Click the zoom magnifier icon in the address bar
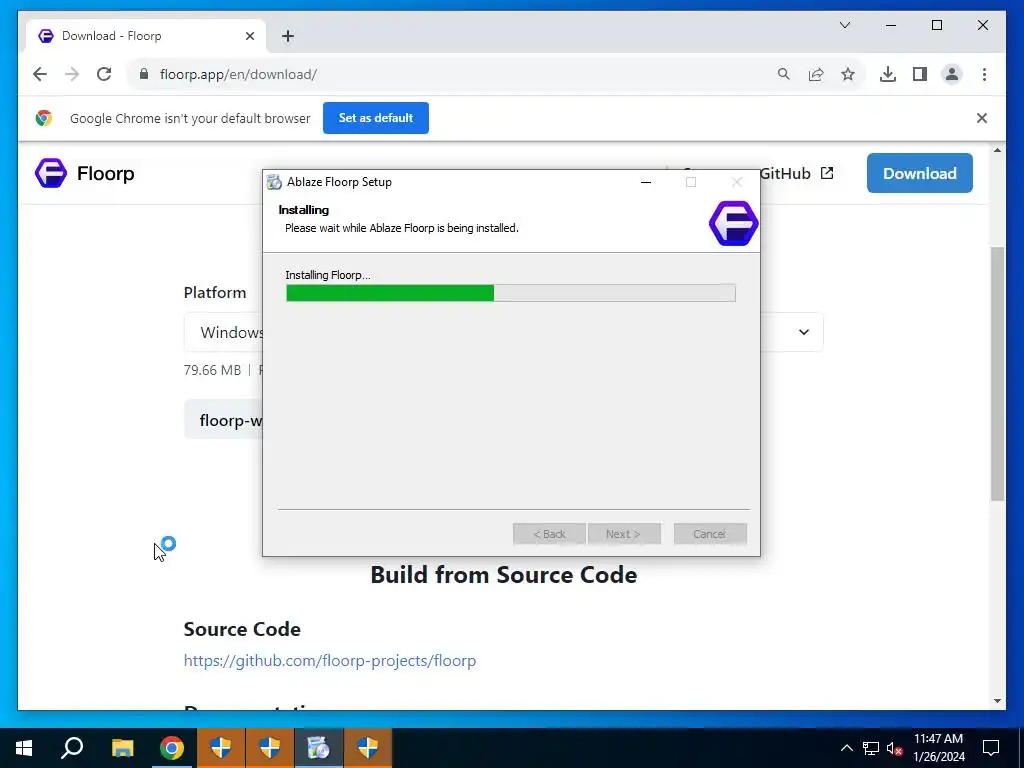The height and width of the screenshot is (768, 1024). [784, 74]
